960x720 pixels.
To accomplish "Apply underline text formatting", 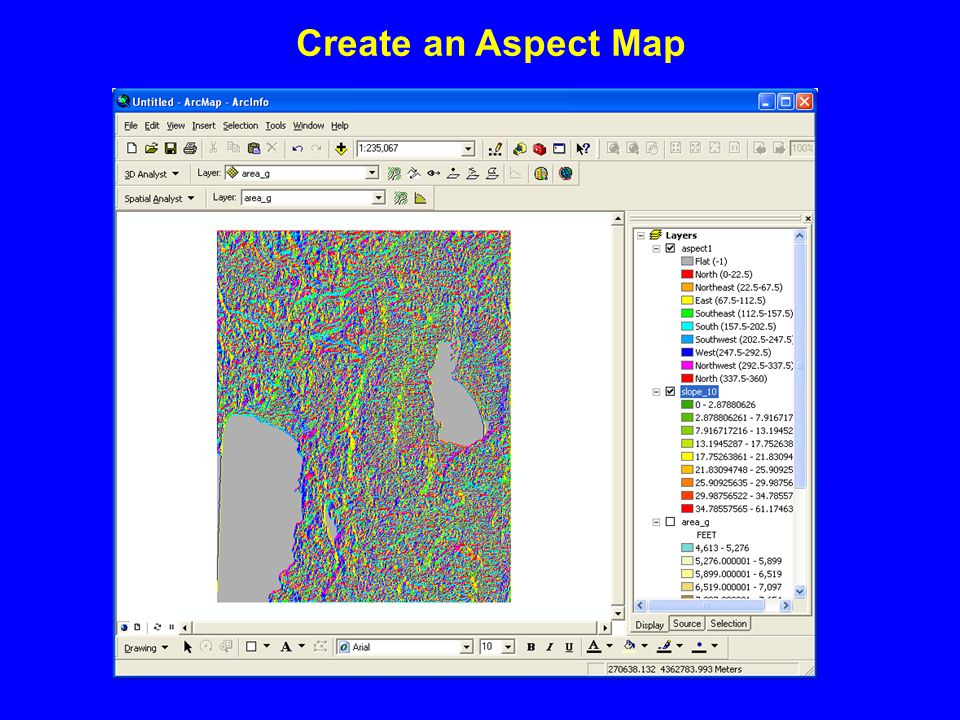I will point(569,647).
